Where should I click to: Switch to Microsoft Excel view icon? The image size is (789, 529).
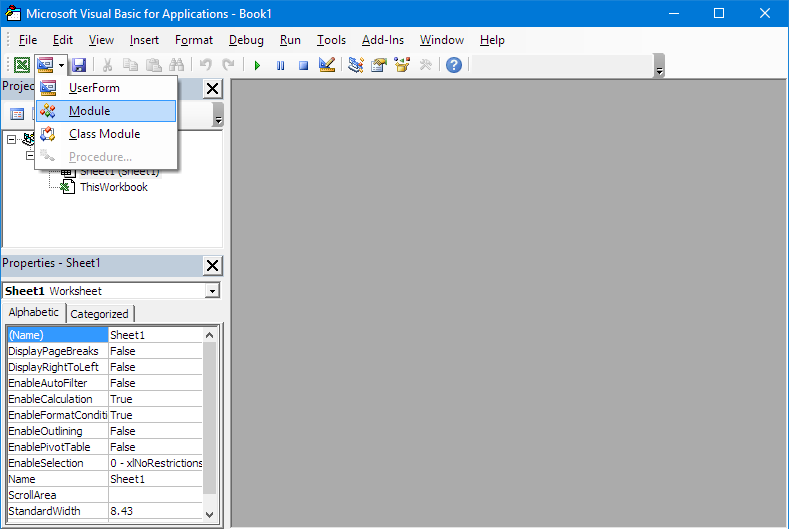pyautogui.click(x=22, y=65)
